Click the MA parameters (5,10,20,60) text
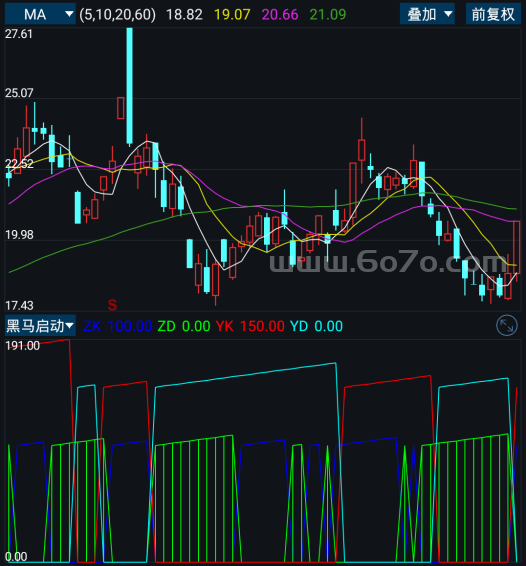 (x=118, y=15)
